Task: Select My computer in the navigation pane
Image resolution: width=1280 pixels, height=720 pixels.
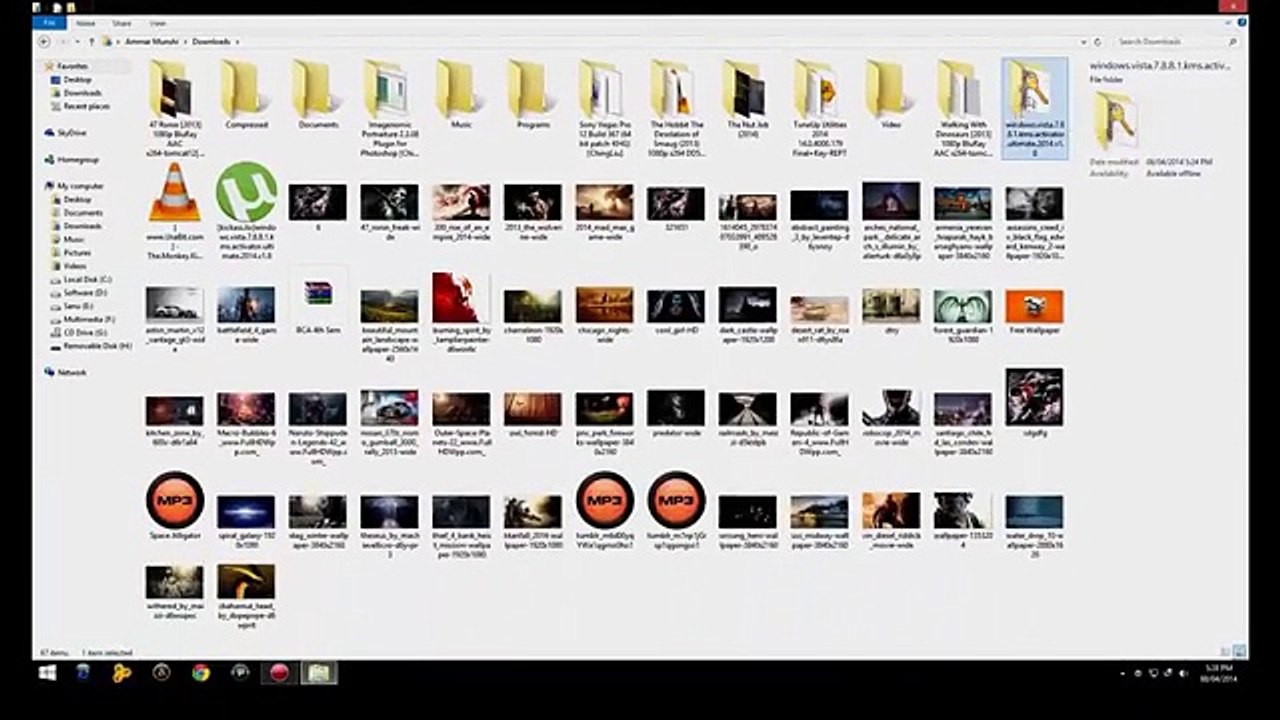Action: coord(80,186)
